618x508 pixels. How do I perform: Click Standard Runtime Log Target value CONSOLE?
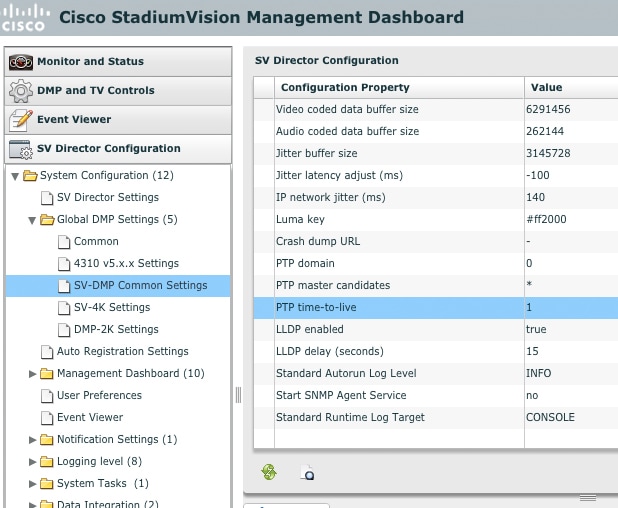click(550, 417)
